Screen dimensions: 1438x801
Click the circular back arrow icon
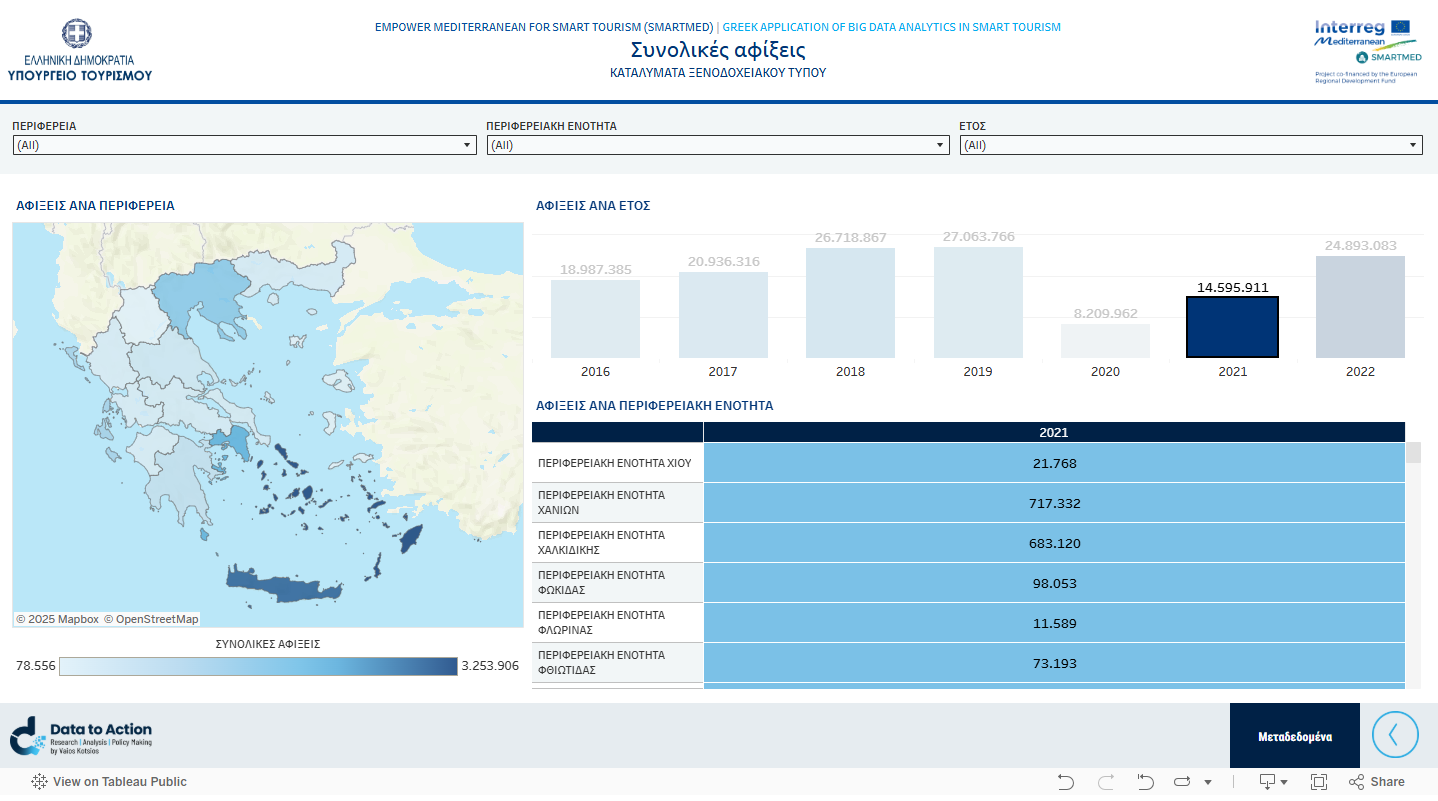[1395, 735]
